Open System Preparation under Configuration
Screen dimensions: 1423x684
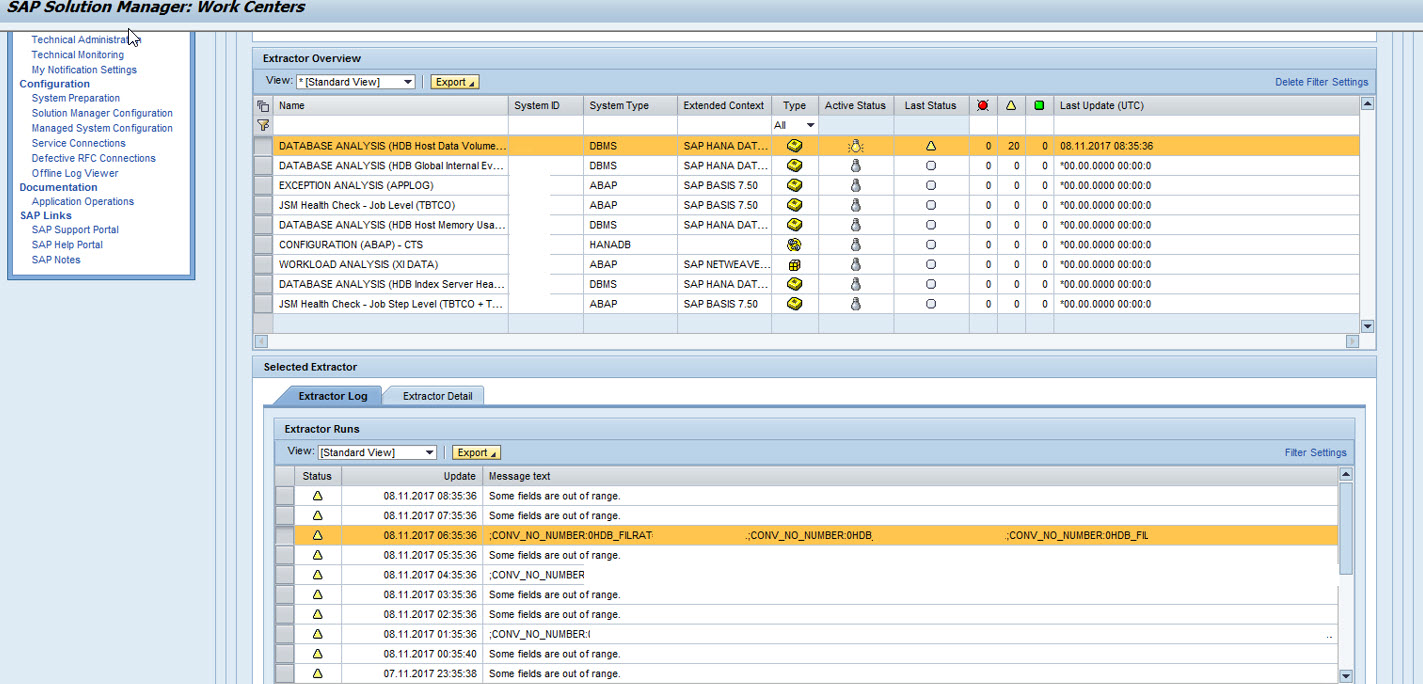point(76,98)
